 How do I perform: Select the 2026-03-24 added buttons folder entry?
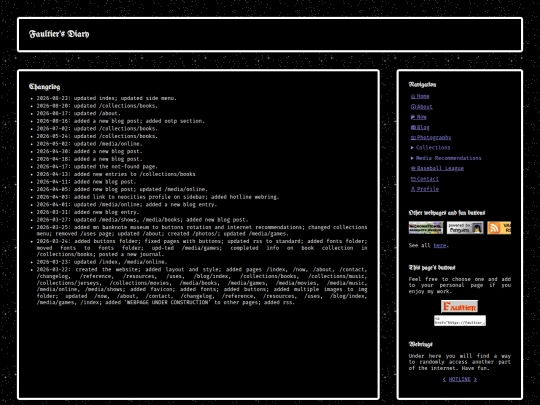pyautogui.click(x=202, y=248)
